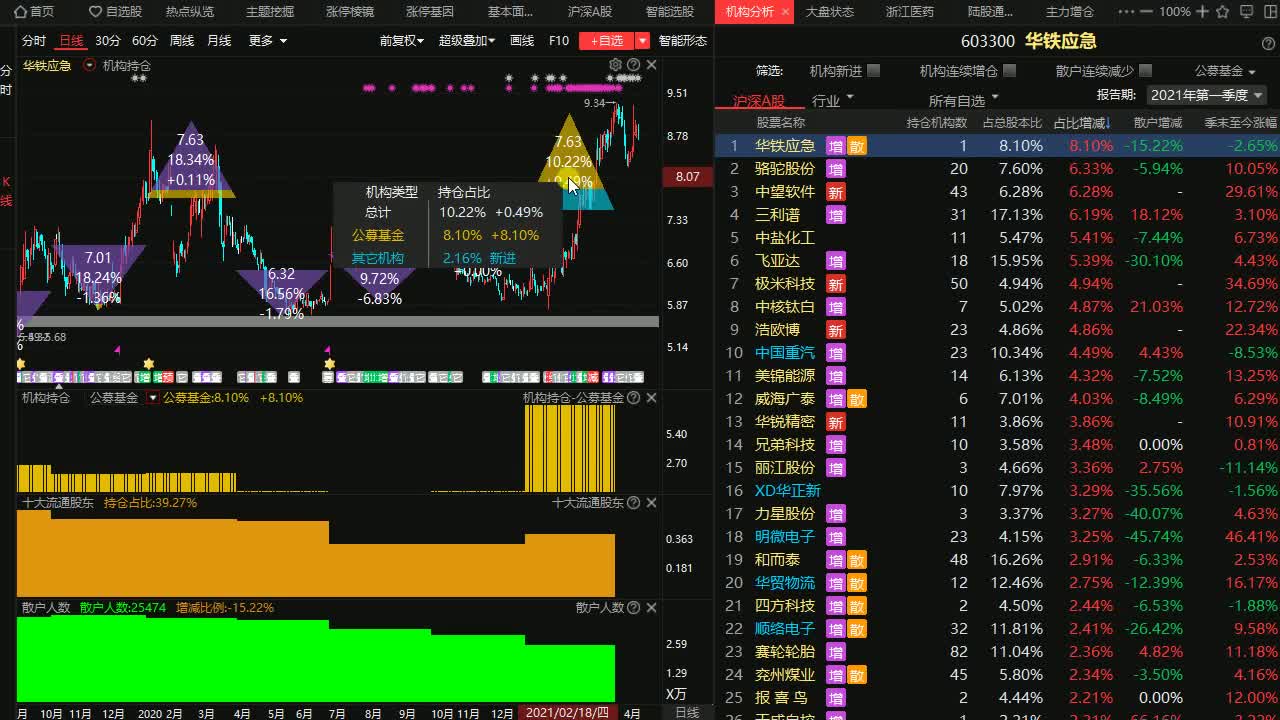Click the red circle arrow beside 华铁应急
The image size is (1280, 720).
click(x=90, y=65)
